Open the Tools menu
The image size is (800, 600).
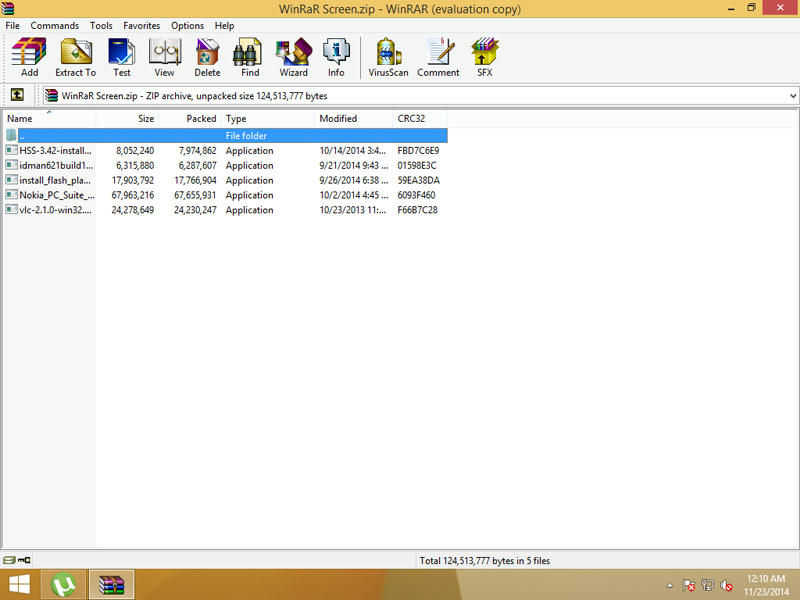(101, 26)
